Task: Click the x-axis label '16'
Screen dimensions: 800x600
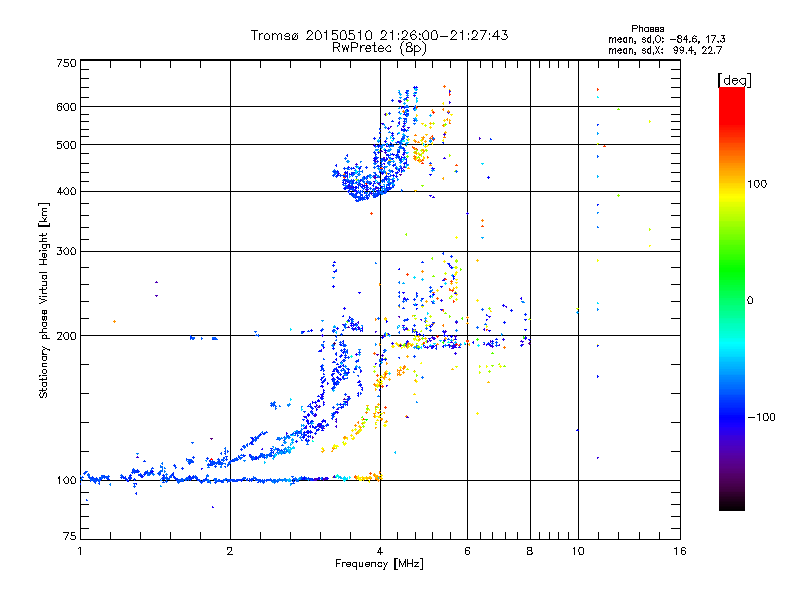Action: pos(680,551)
